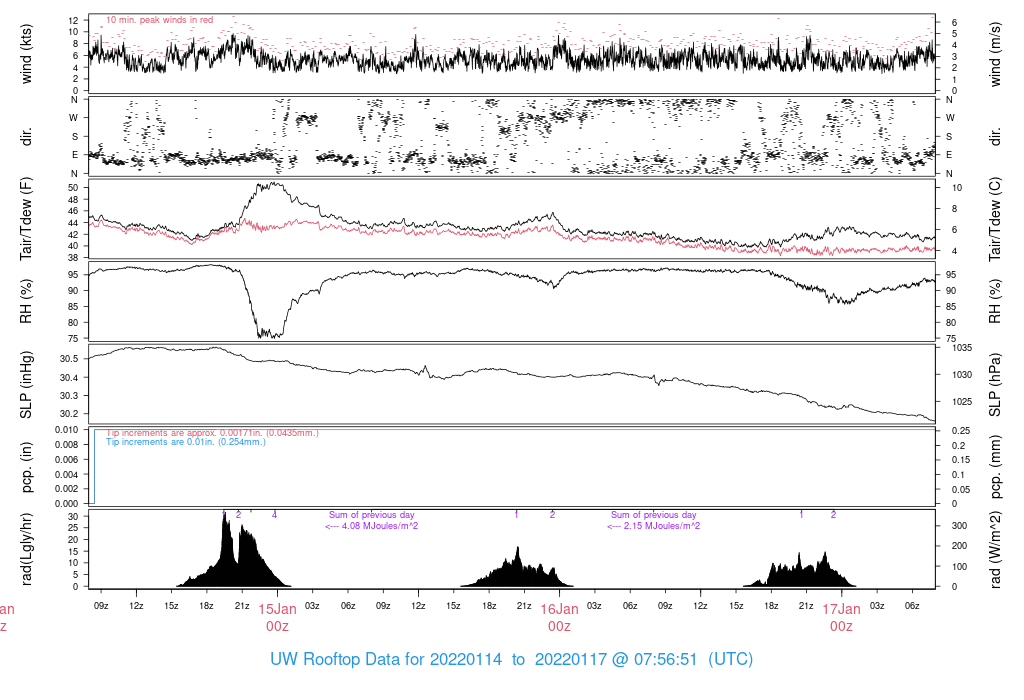Click the "0.006" precipitation inch tick value
Viewport: 1024px width, 700px height.
pyautogui.click(x=67, y=460)
